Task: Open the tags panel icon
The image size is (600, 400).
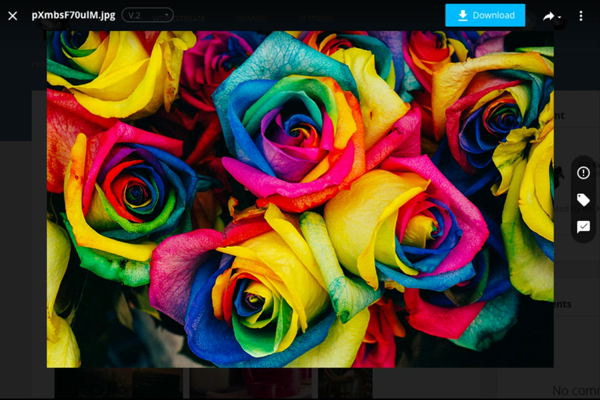Action: pos(583,199)
